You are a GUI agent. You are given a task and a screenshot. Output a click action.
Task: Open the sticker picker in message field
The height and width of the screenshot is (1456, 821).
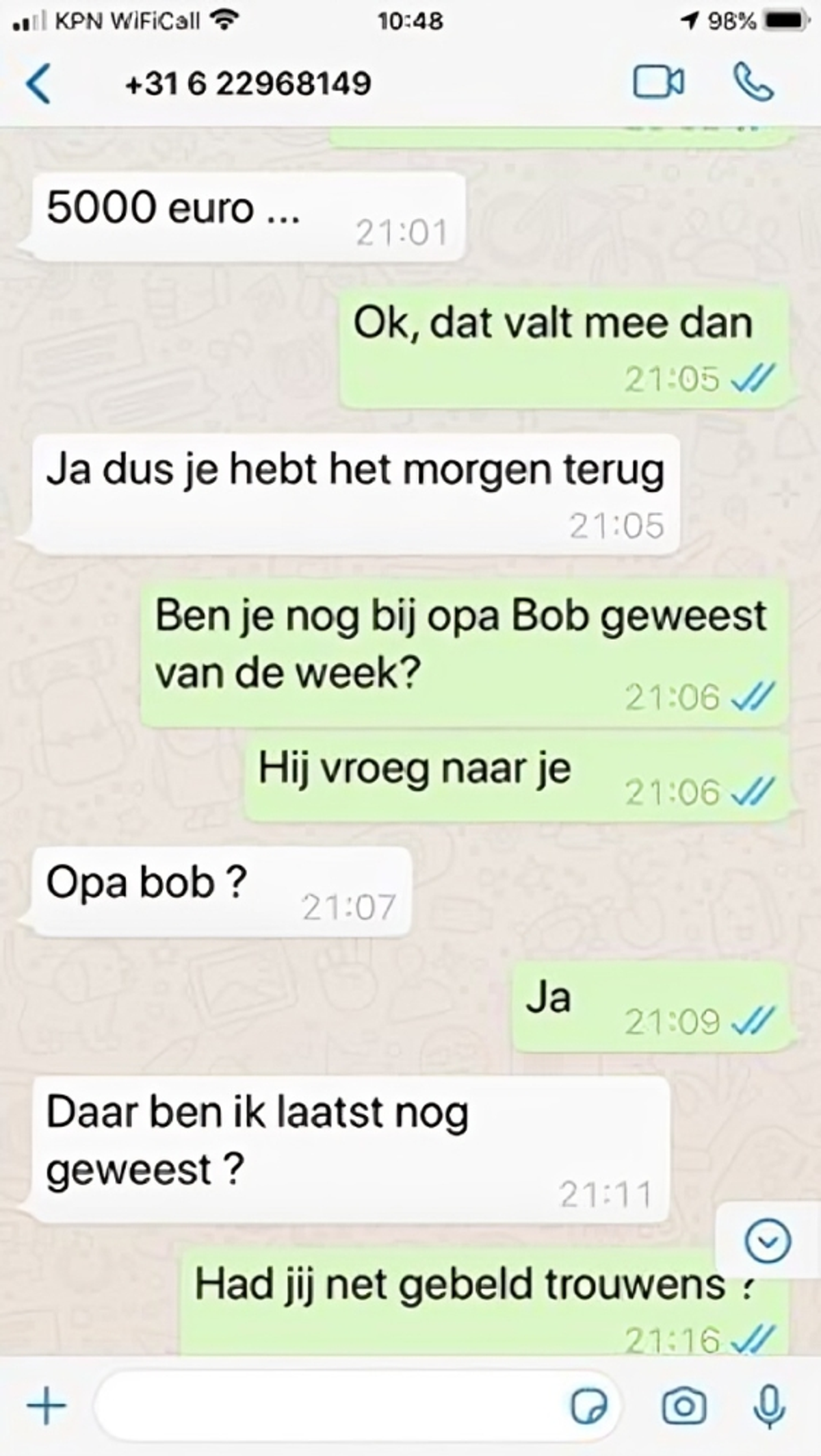(588, 1407)
